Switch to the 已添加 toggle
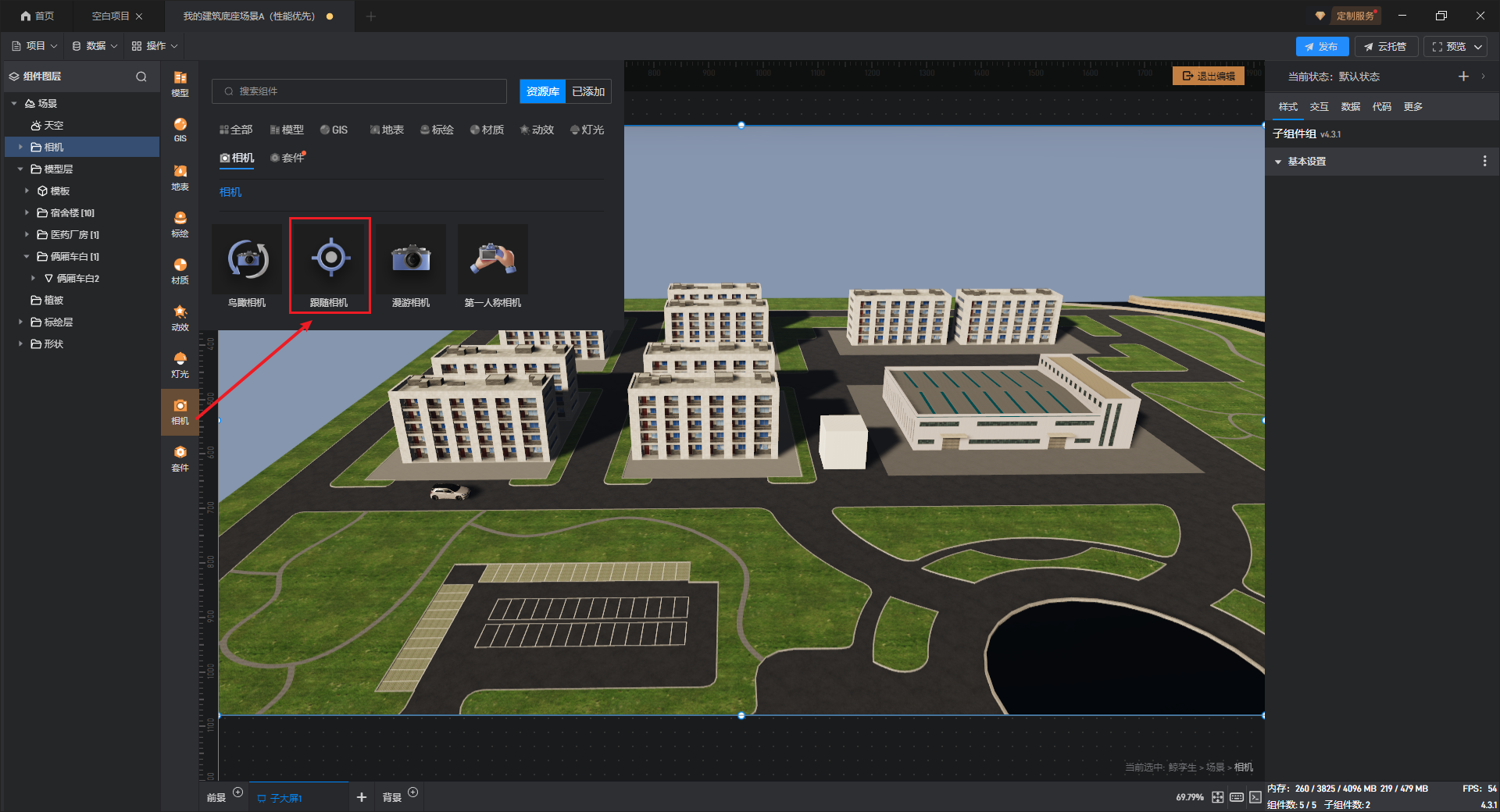Viewport: 1500px width, 812px height. [x=588, y=91]
